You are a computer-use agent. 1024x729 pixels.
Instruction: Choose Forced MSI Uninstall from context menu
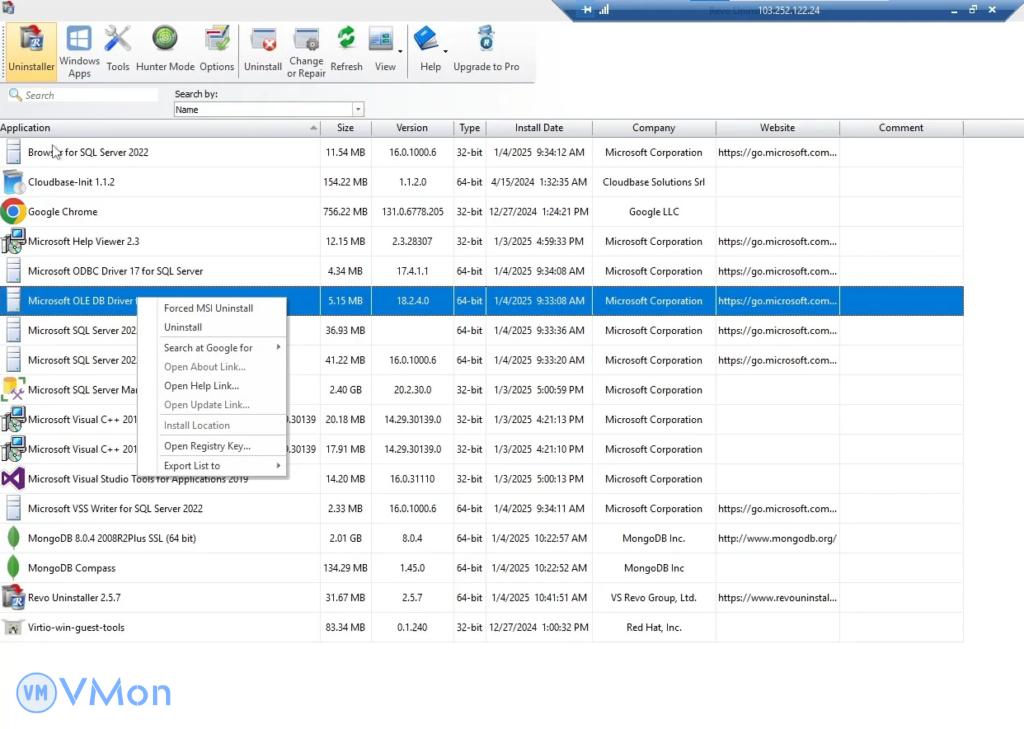pos(208,309)
